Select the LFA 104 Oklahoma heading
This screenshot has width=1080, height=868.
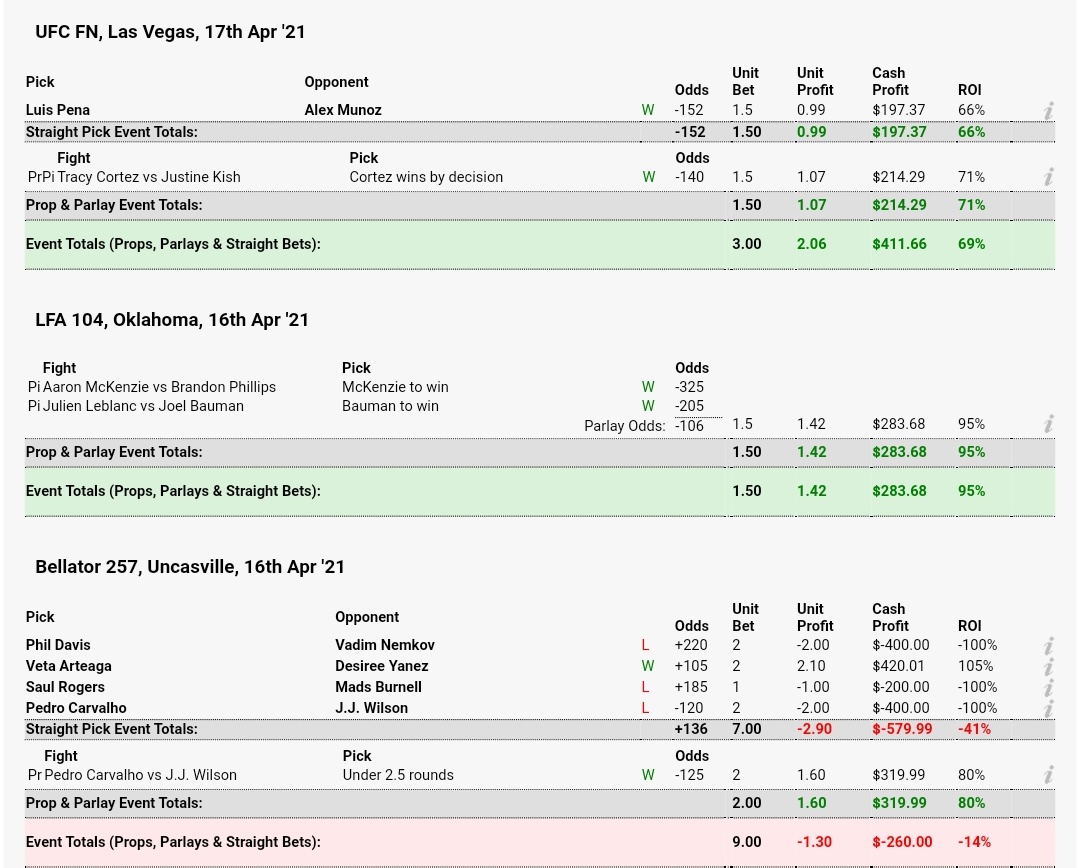point(172,320)
